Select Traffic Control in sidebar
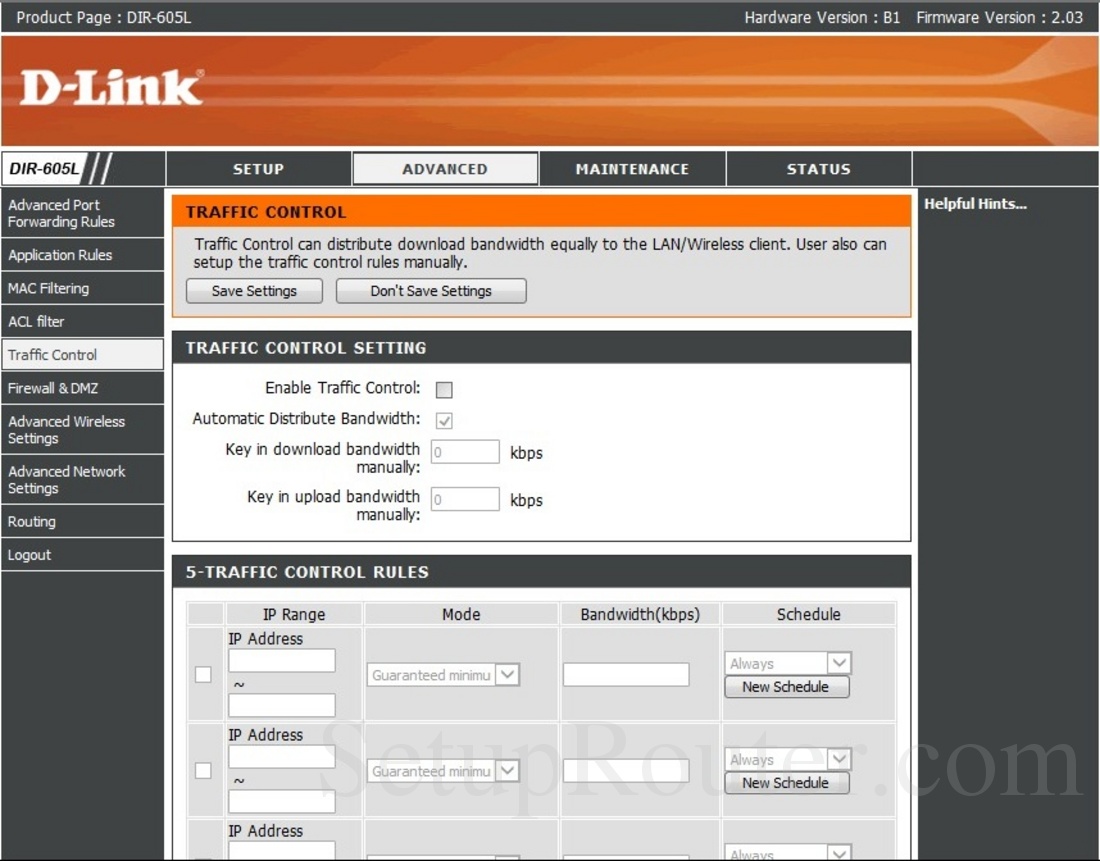 tap(82, 355)
